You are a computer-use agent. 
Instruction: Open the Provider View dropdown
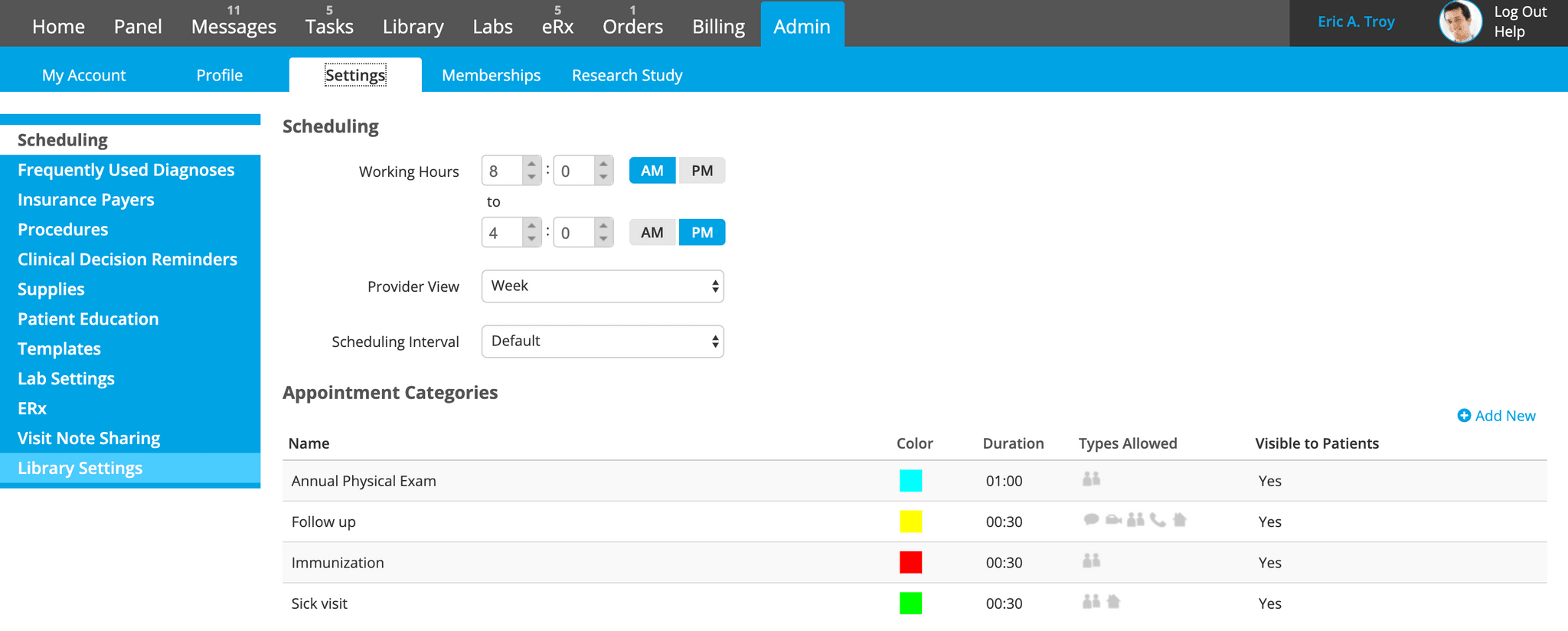pos(603,286)
